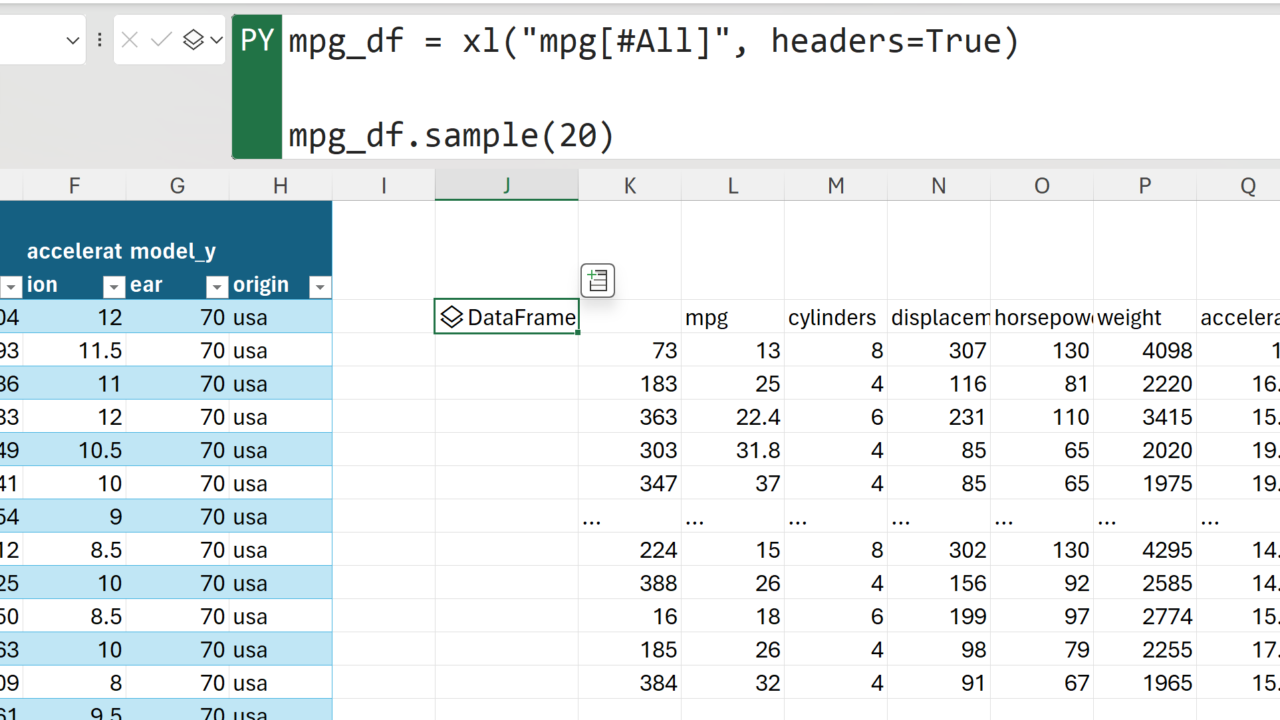Click the mpg_df.sample(20) line in formula bar
The width and height of the screenshot is (1280, 720).
(x=451, y=135)
